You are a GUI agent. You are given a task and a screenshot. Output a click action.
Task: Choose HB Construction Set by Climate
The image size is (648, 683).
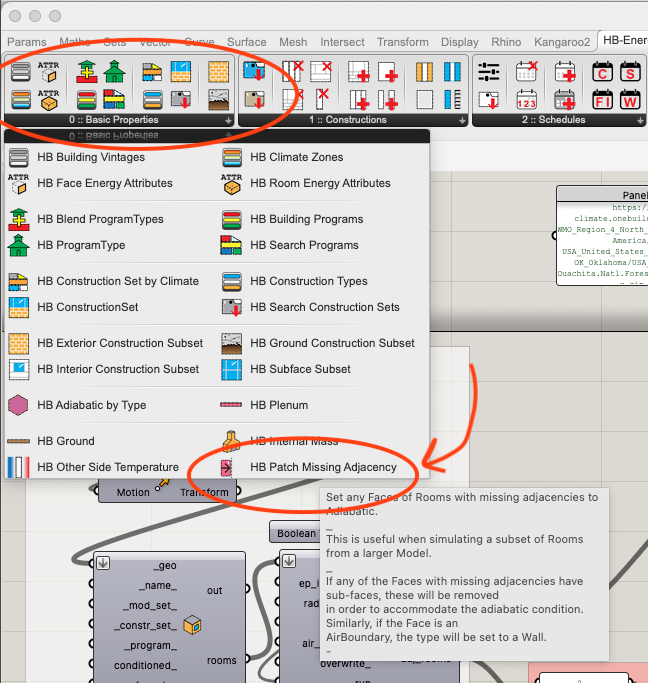117,281
